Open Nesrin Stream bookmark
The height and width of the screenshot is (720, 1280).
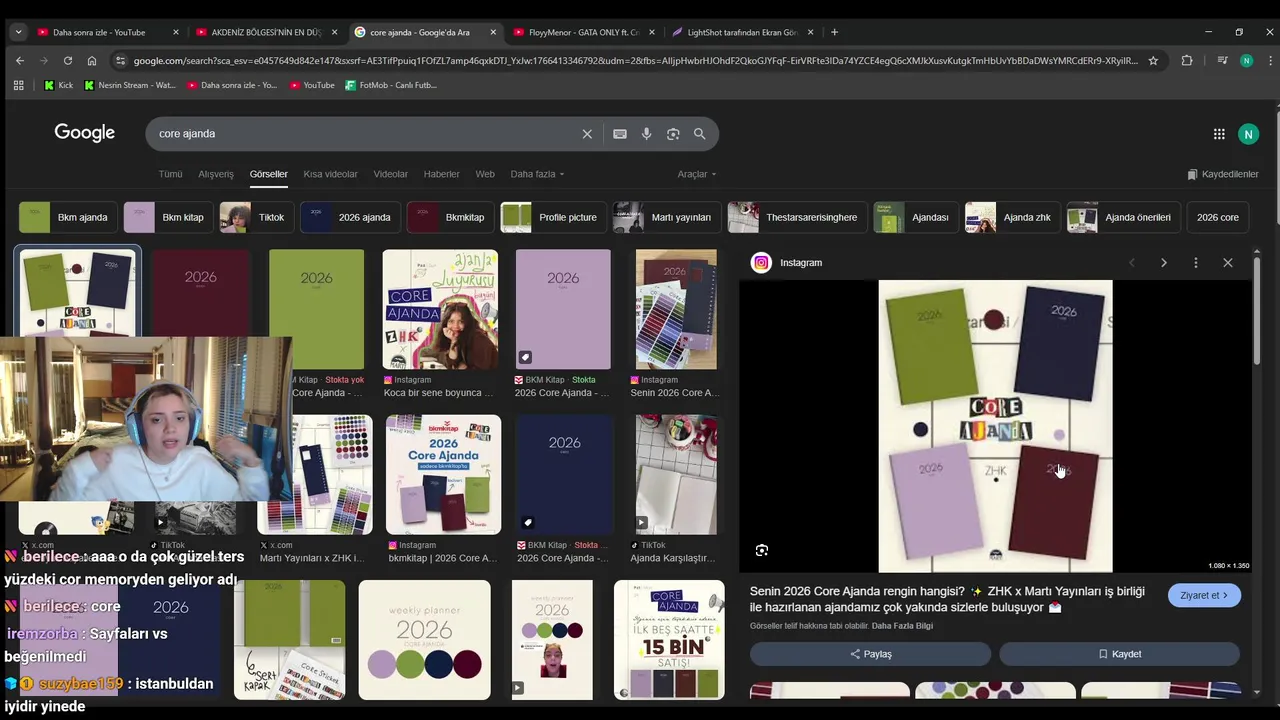(130, 85)
